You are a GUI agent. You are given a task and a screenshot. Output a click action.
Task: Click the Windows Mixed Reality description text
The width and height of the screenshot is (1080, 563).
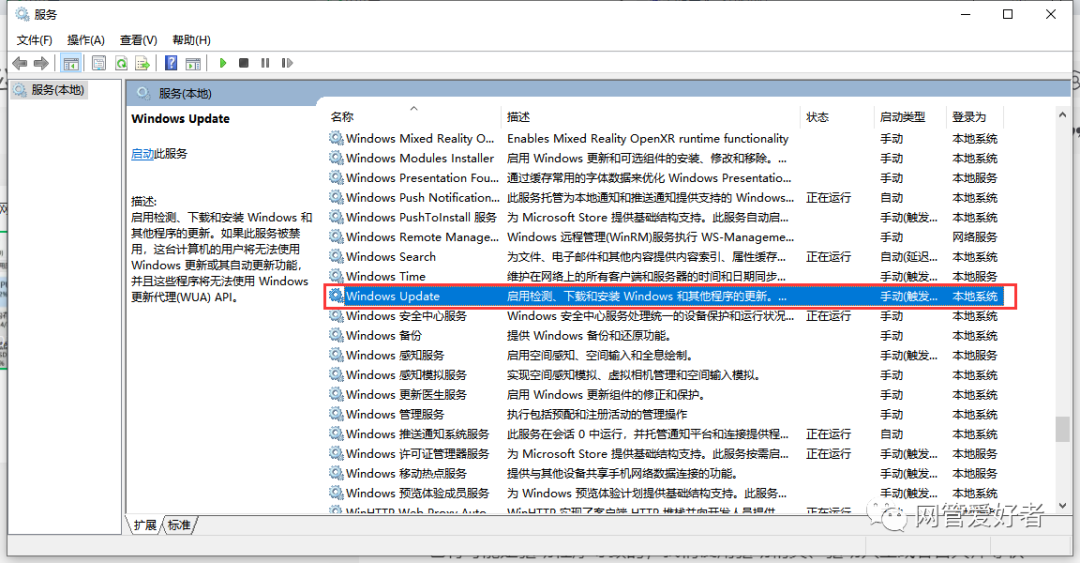647,139
